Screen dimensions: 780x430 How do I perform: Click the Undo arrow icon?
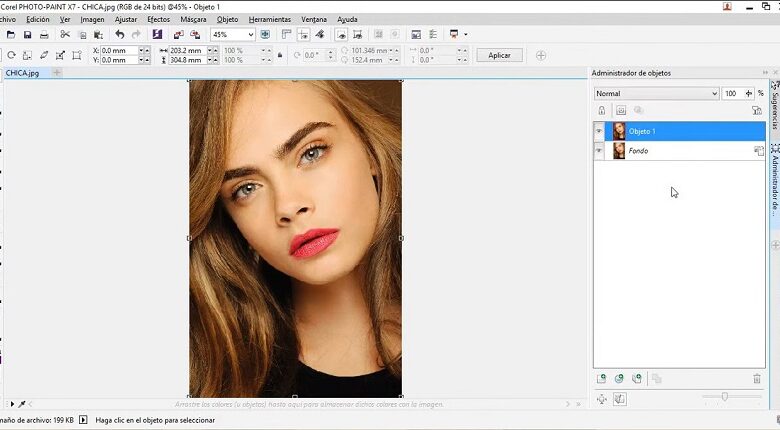pyautogui.click(x=120, y=35)
